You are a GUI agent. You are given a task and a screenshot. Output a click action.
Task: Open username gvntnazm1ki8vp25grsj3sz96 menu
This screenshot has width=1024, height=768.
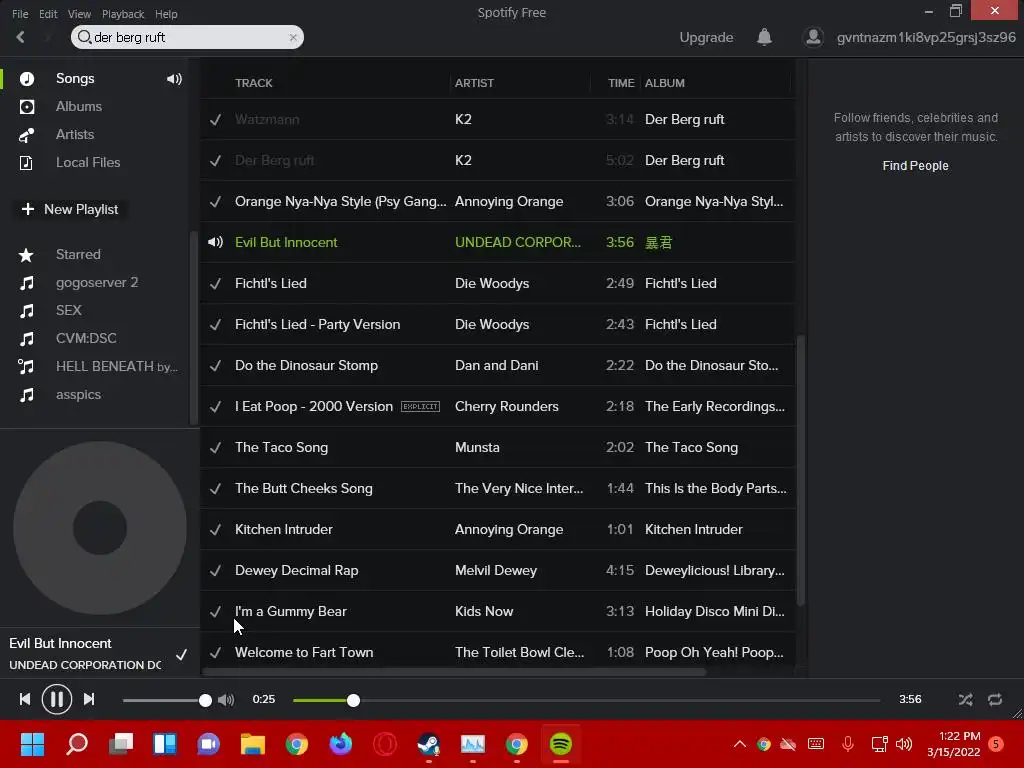926,37
